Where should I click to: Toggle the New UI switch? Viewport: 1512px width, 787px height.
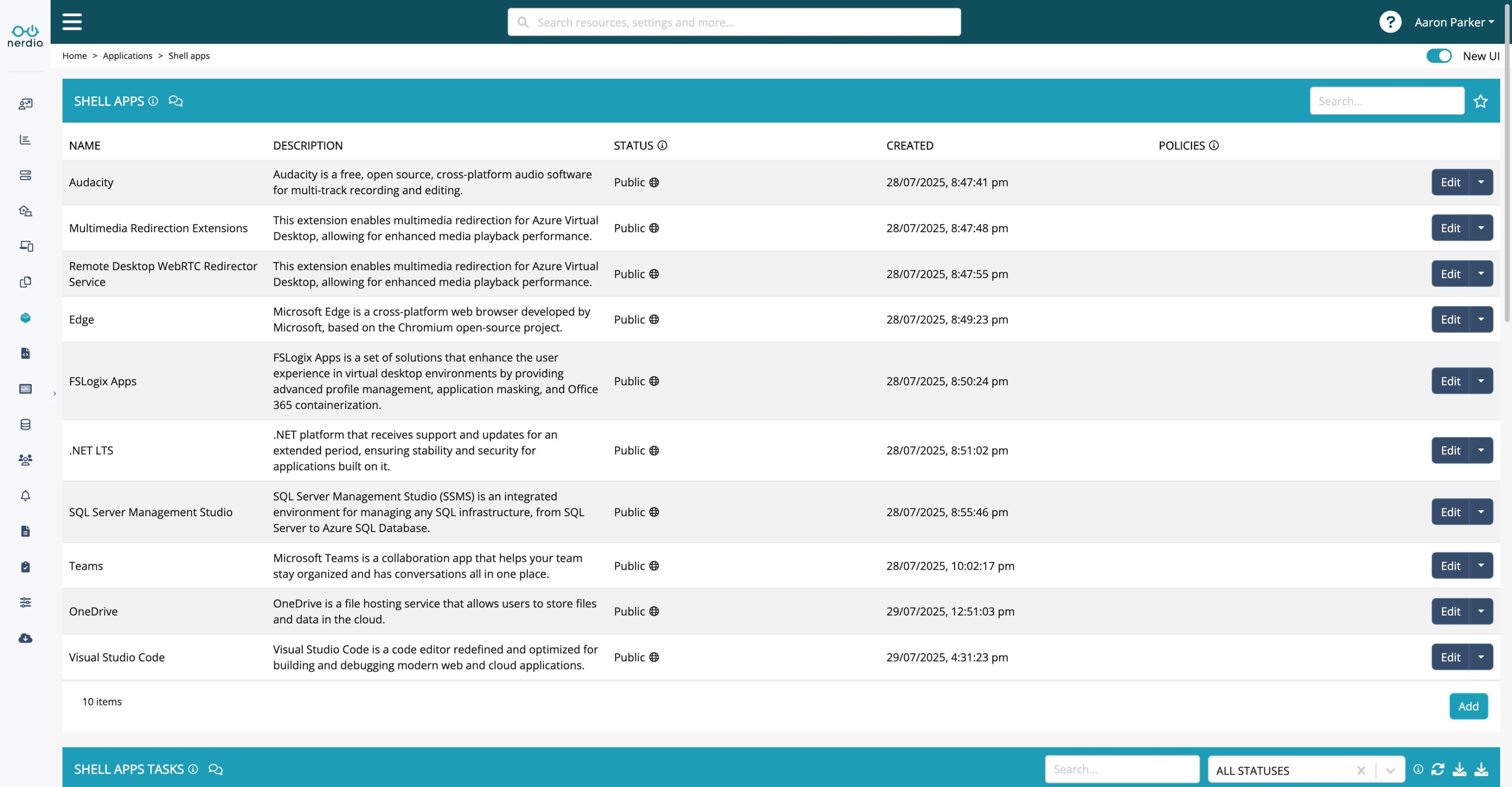[1439, 56]
